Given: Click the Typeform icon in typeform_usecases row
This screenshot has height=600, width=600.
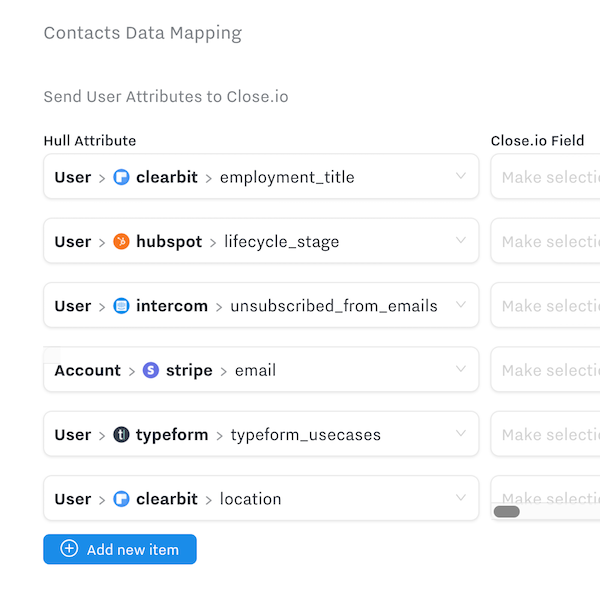Looking at the screenshot, I should (x=122, y=435).
